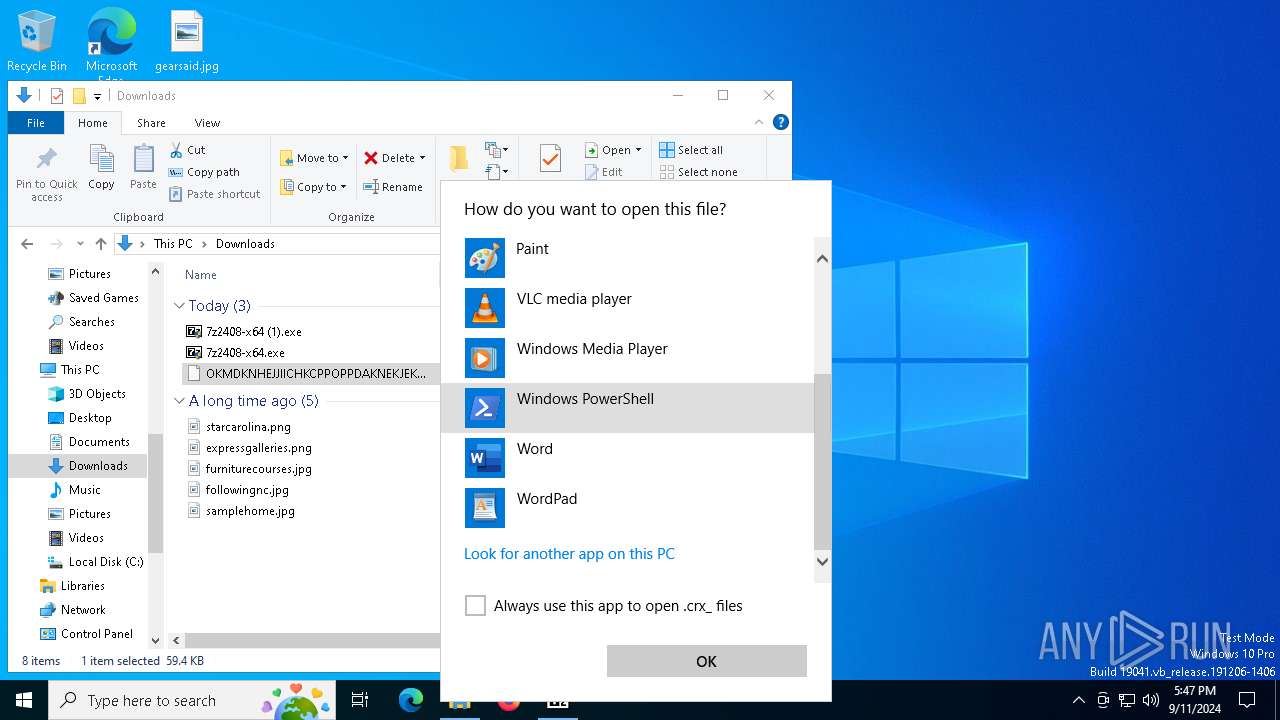Click Rename in Organize group
The width and height of the screenshot is (1280, 720).
click(x=393, y=187)
